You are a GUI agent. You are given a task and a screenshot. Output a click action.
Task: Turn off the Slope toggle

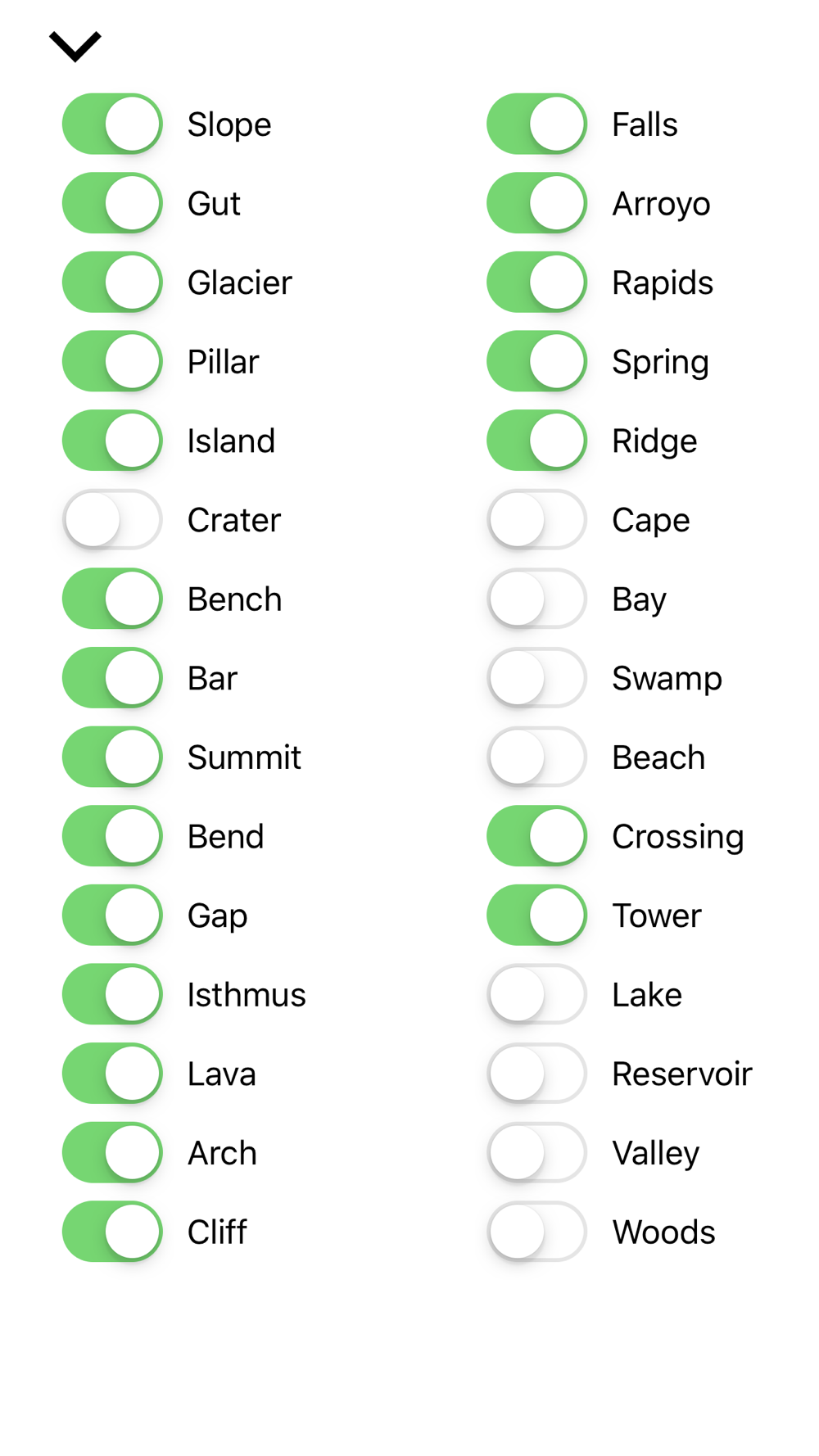112,124
